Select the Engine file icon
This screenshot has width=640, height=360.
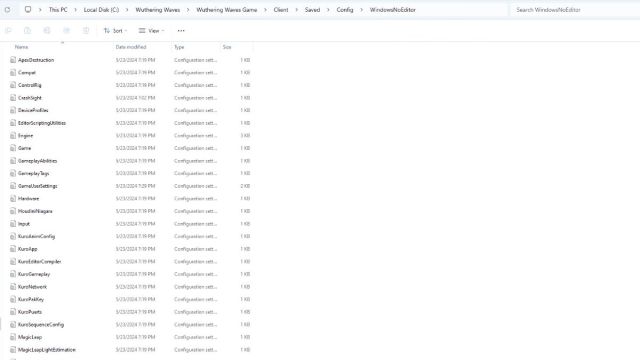click(x=13, y=136)
